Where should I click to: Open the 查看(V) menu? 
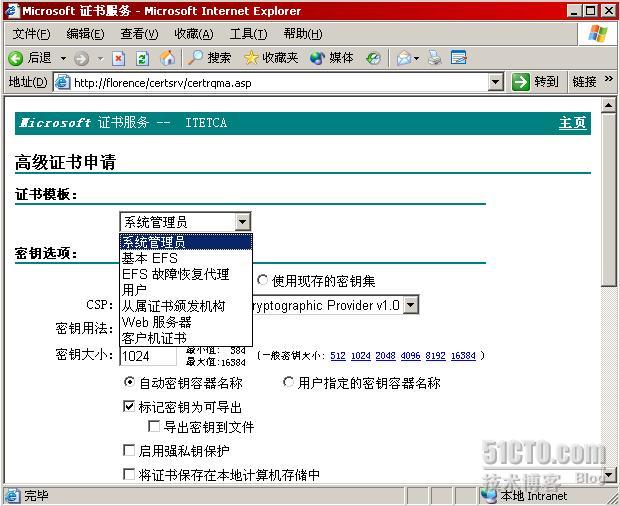pyautogui.click(x=139, y=34)
